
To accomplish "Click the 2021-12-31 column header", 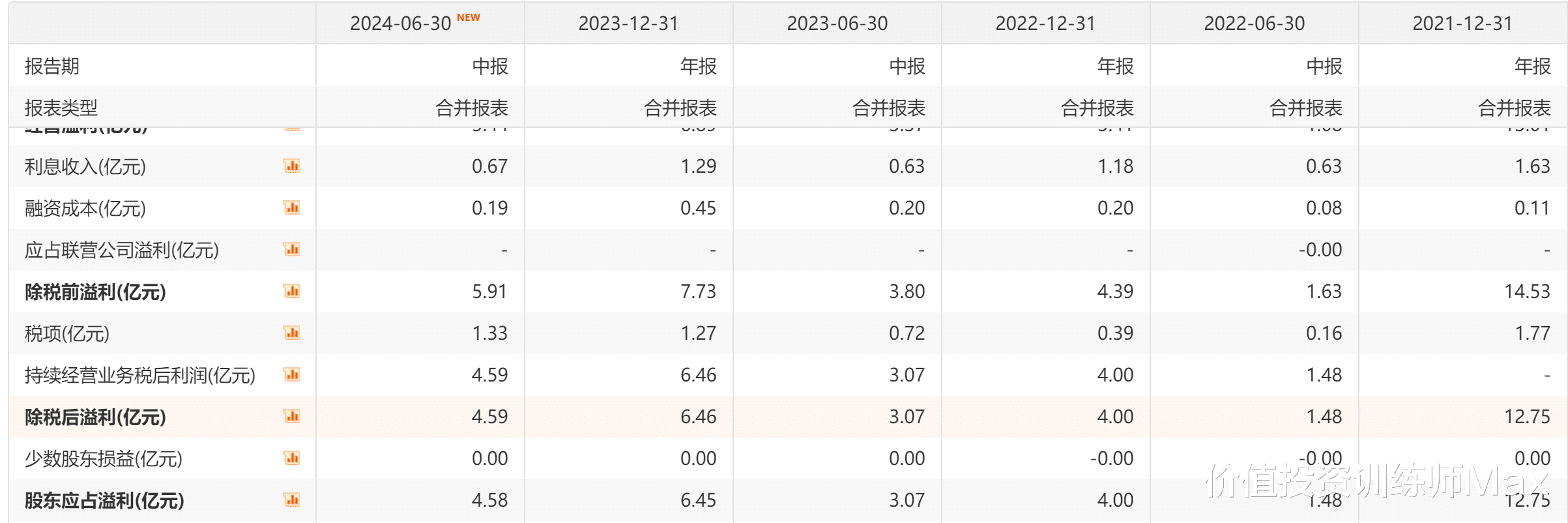I will pyautogui.click(x=1462, y=23).
